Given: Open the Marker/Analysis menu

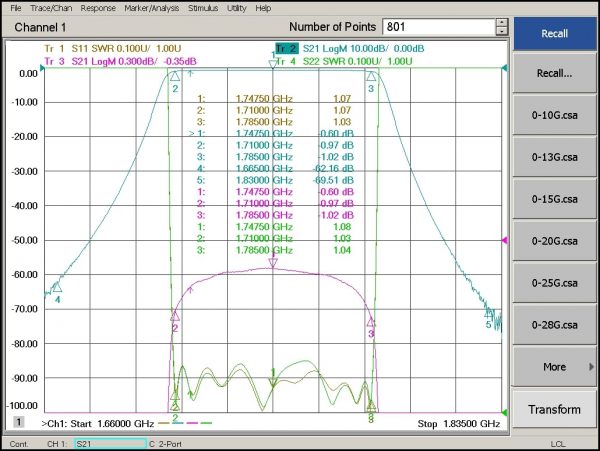Looking at the screenshot, I should coord(147,7).
